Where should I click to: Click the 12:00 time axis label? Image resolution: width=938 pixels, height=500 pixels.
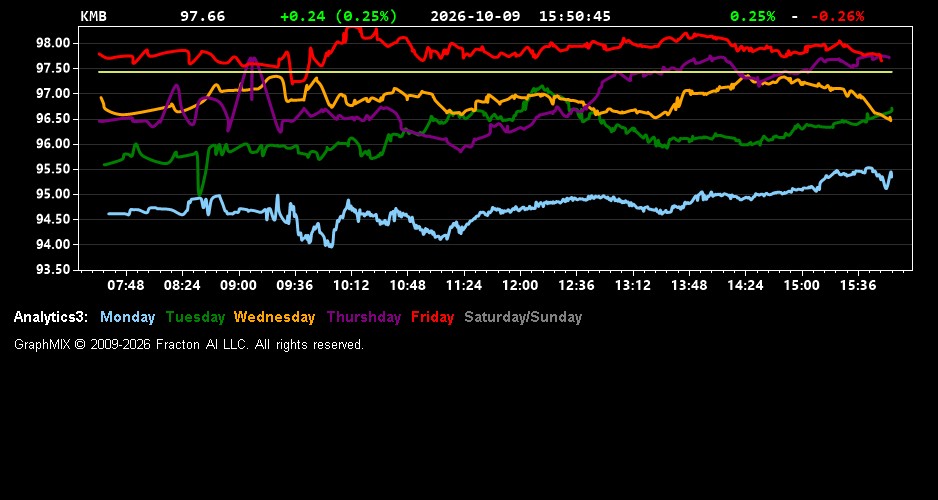pos(520,285)
